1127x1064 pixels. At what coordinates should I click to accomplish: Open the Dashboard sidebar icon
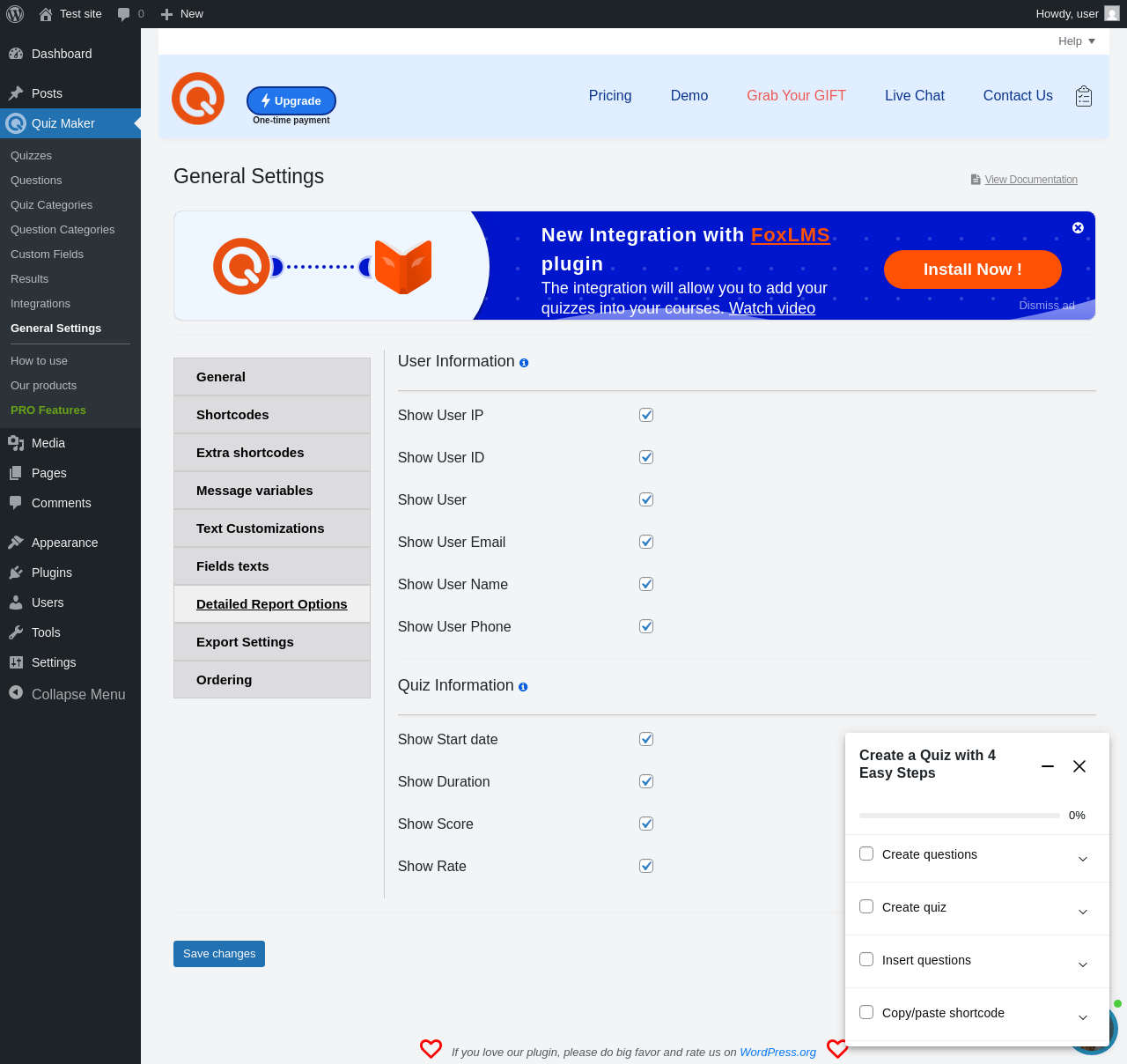[16, 54]
